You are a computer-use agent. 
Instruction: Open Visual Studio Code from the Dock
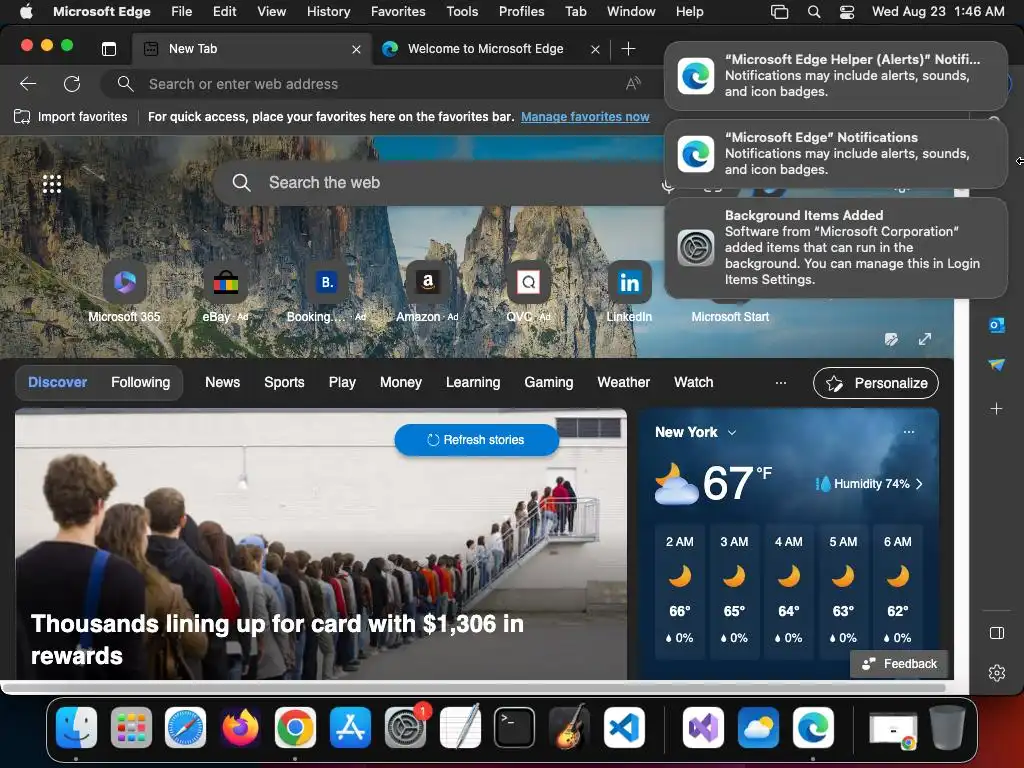[x=624, y=727]
